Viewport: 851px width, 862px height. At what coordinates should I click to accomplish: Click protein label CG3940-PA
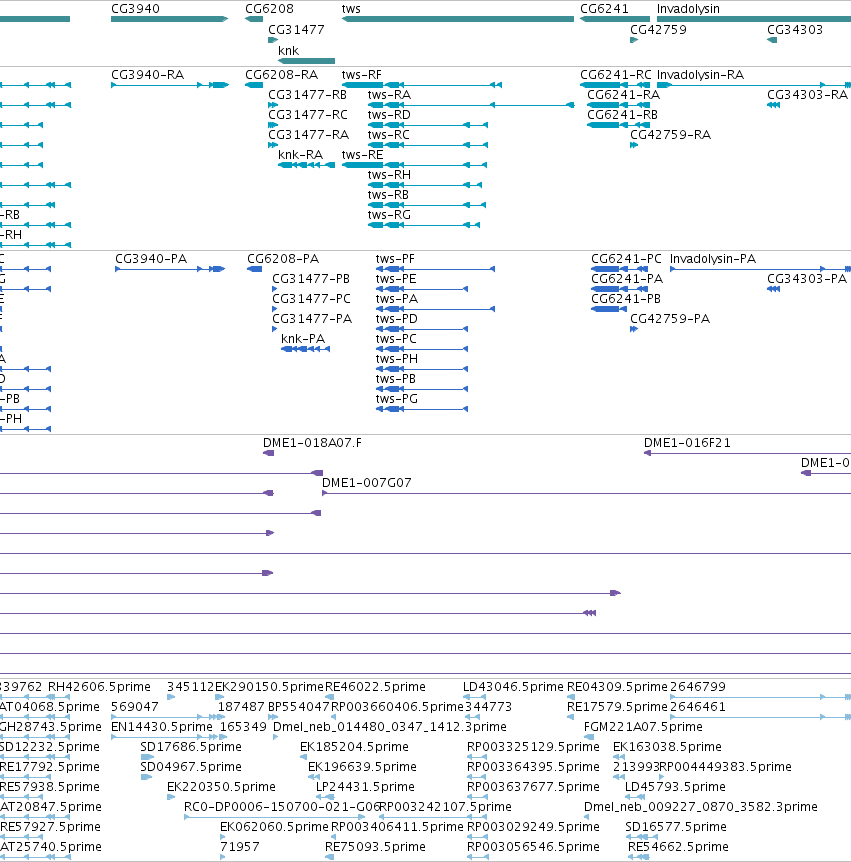[151, 259]
